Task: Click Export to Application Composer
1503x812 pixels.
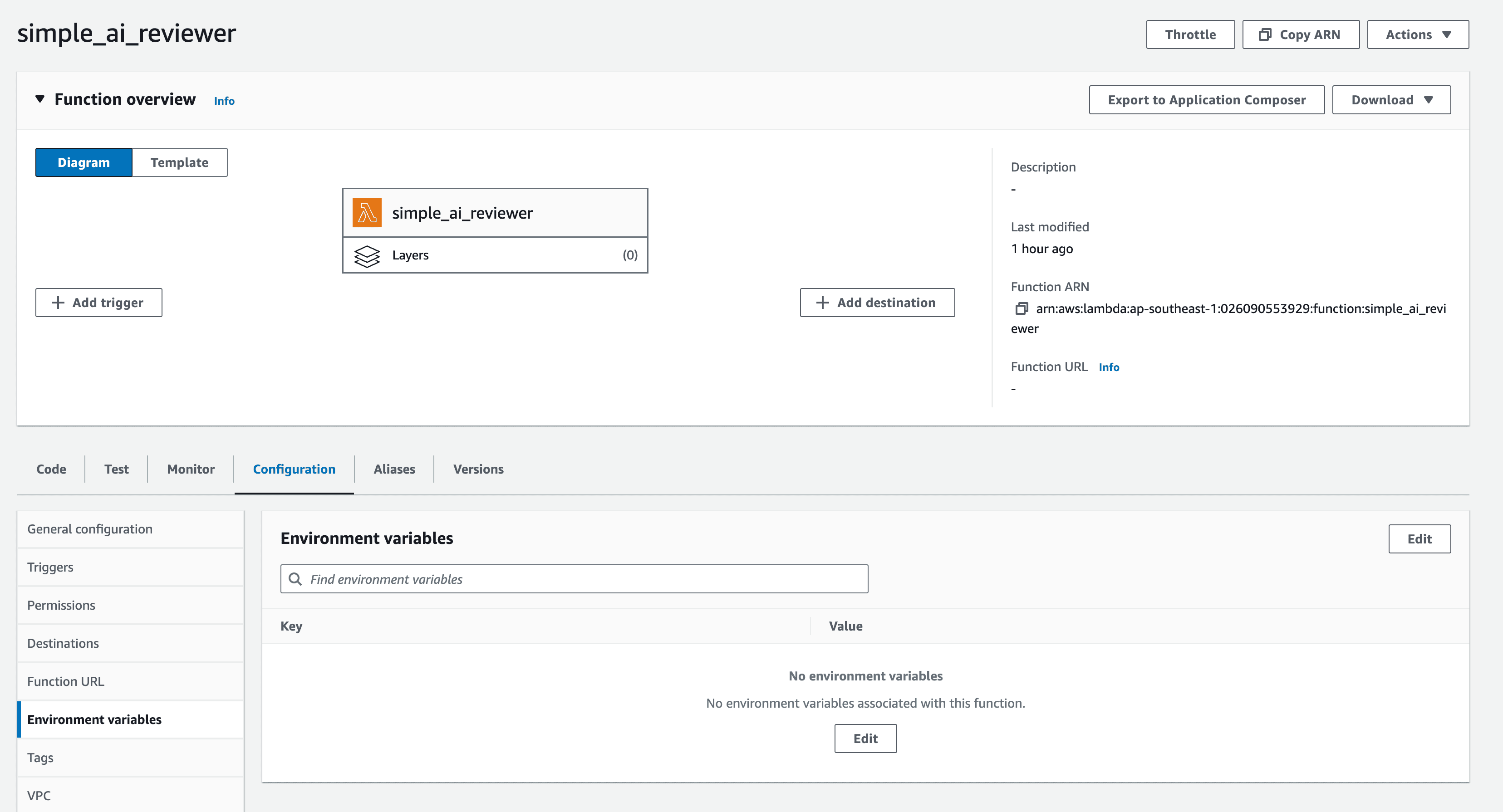Action: point(1207,100)
